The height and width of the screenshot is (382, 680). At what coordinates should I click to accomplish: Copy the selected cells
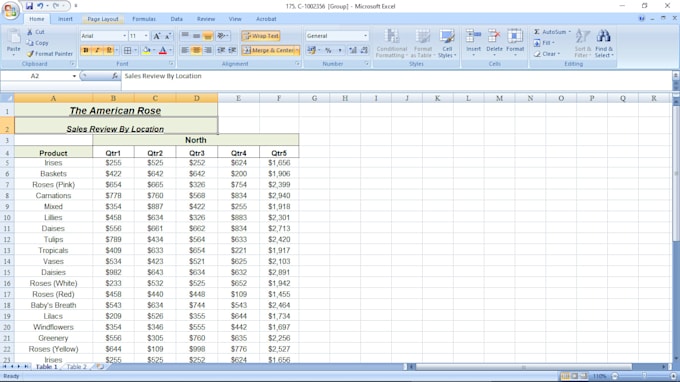37,42
